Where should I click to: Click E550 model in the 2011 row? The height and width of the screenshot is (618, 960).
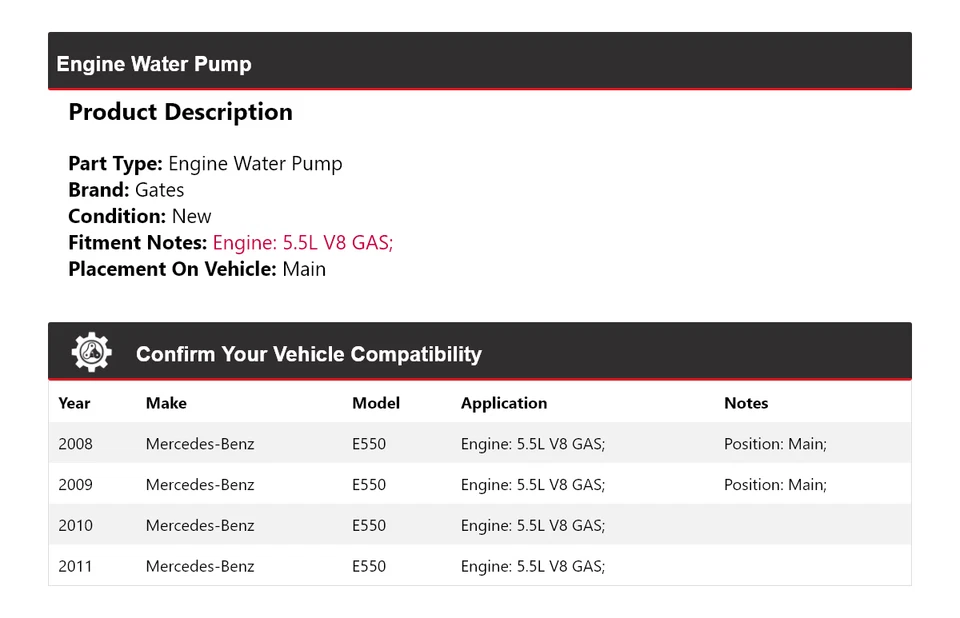point(369,566)
